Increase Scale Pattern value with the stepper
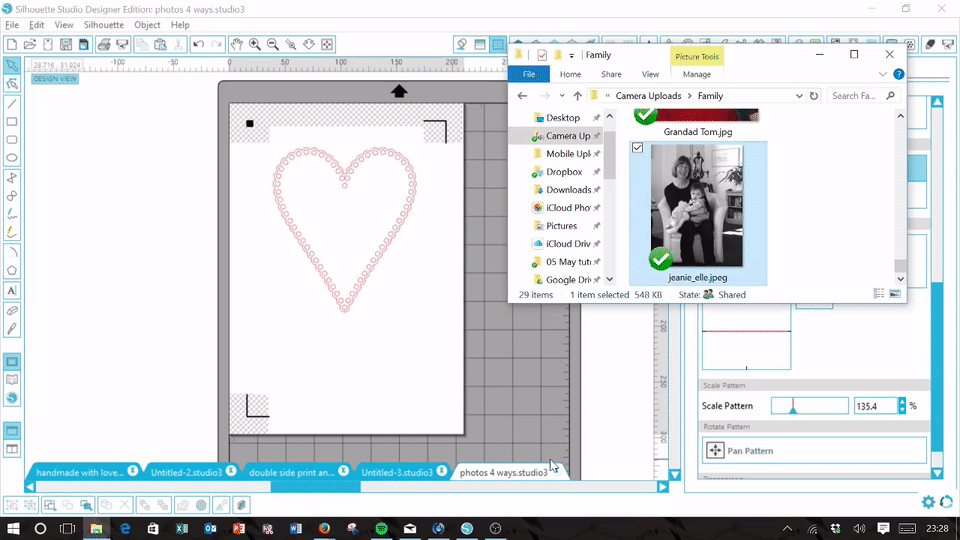This screenshot has width=960, height=540. (902, 402)
